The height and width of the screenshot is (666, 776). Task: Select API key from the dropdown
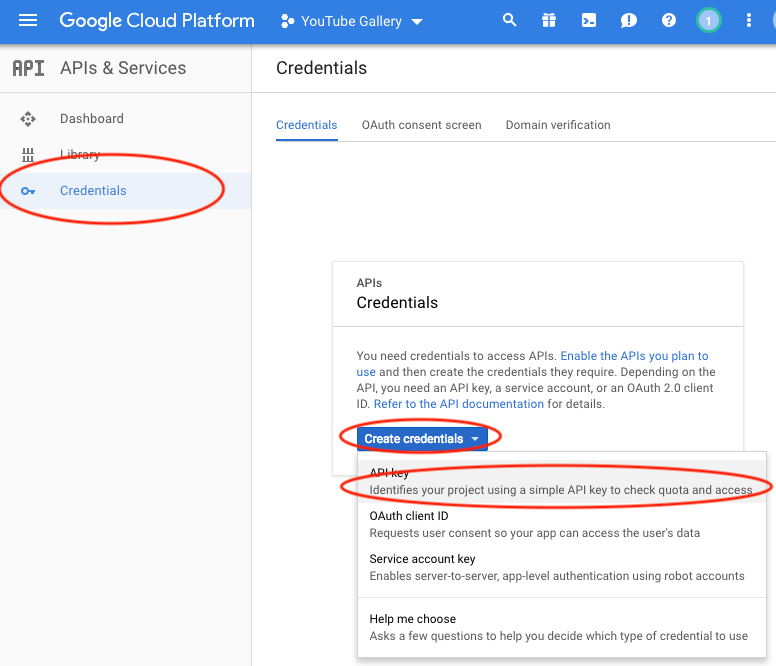(560, 482)
